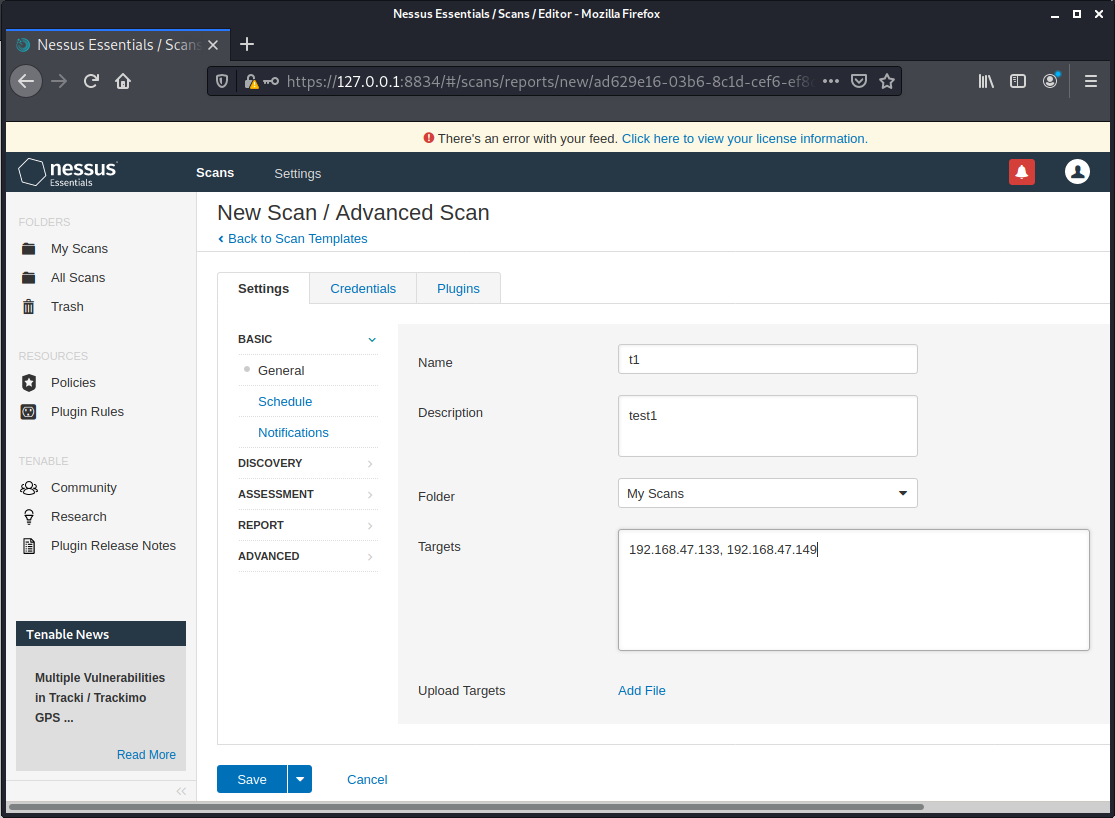Open Firefox home page icon

click(x=123, y=81)
